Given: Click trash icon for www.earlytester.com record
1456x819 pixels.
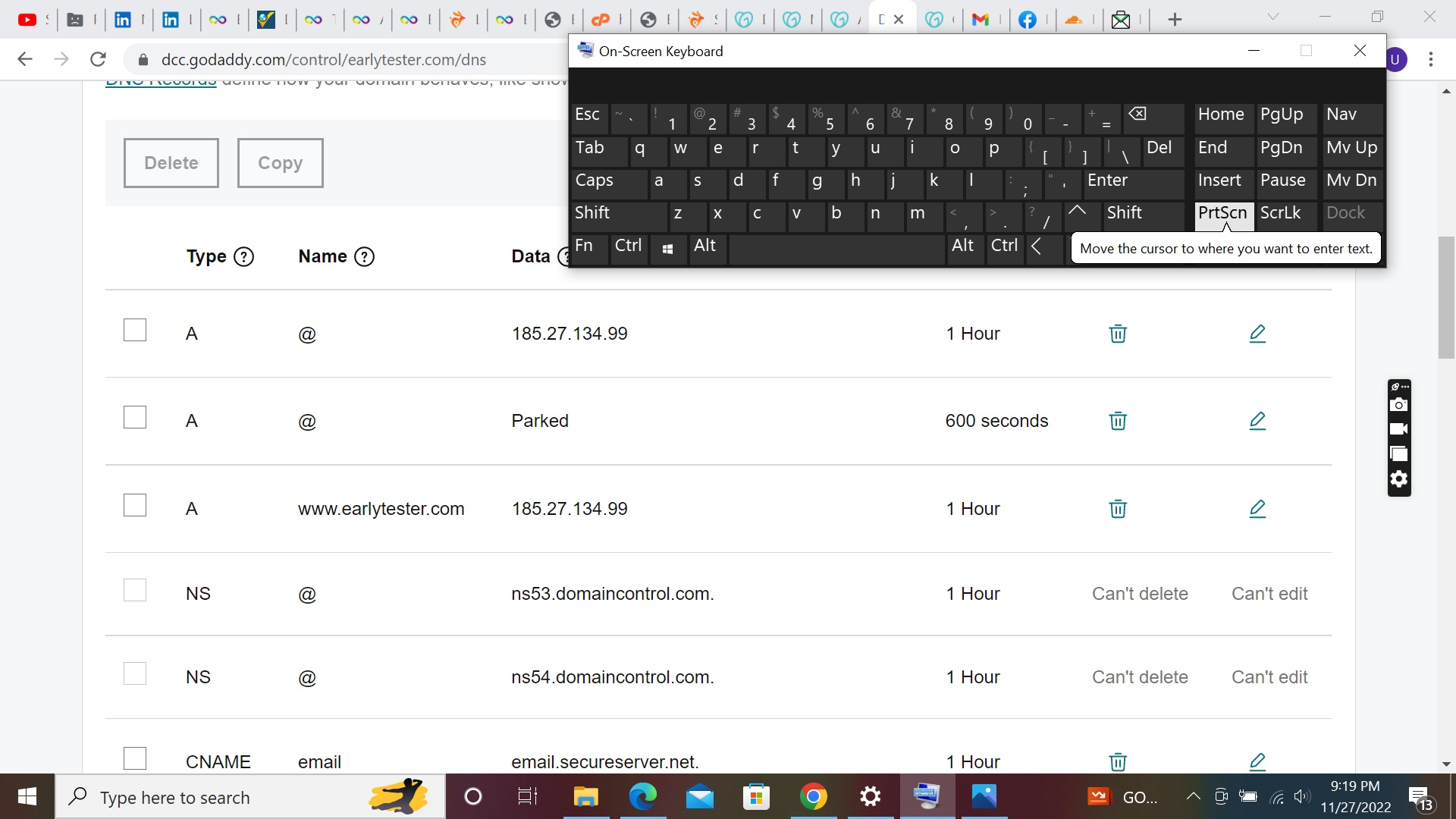Looking at the screenshot, I should 1117,509.
